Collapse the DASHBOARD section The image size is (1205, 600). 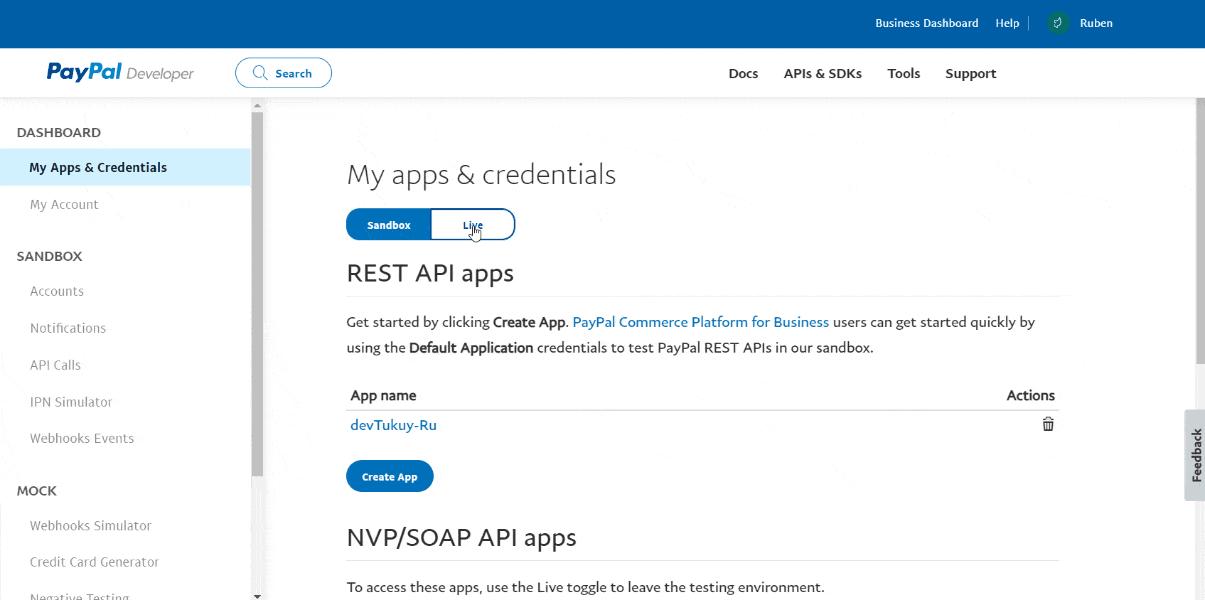pos(59,132)
